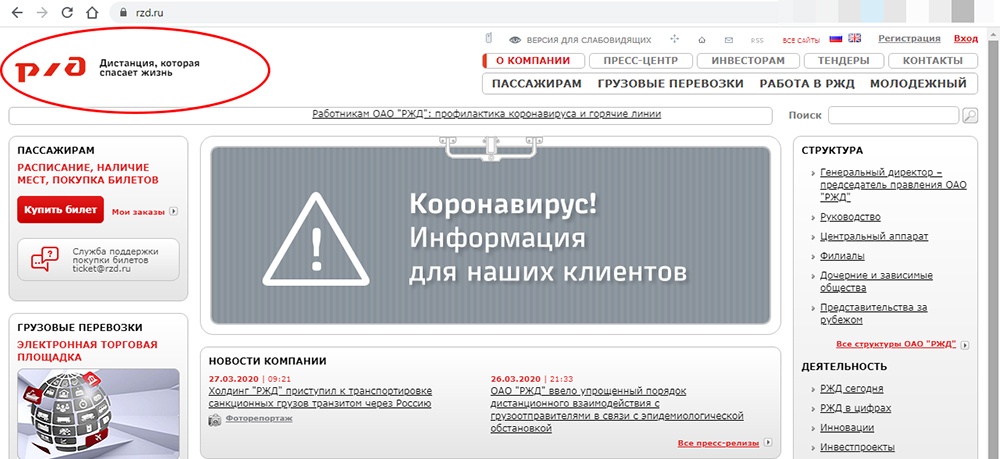The width and height of the screenshot is (1000, 459).
Task: Open the Центральный аппарат link
Action: (874, 237)
